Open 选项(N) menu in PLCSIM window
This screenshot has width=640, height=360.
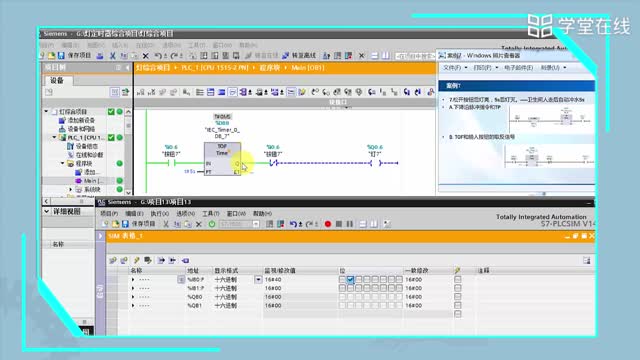(x=185, y=213)
